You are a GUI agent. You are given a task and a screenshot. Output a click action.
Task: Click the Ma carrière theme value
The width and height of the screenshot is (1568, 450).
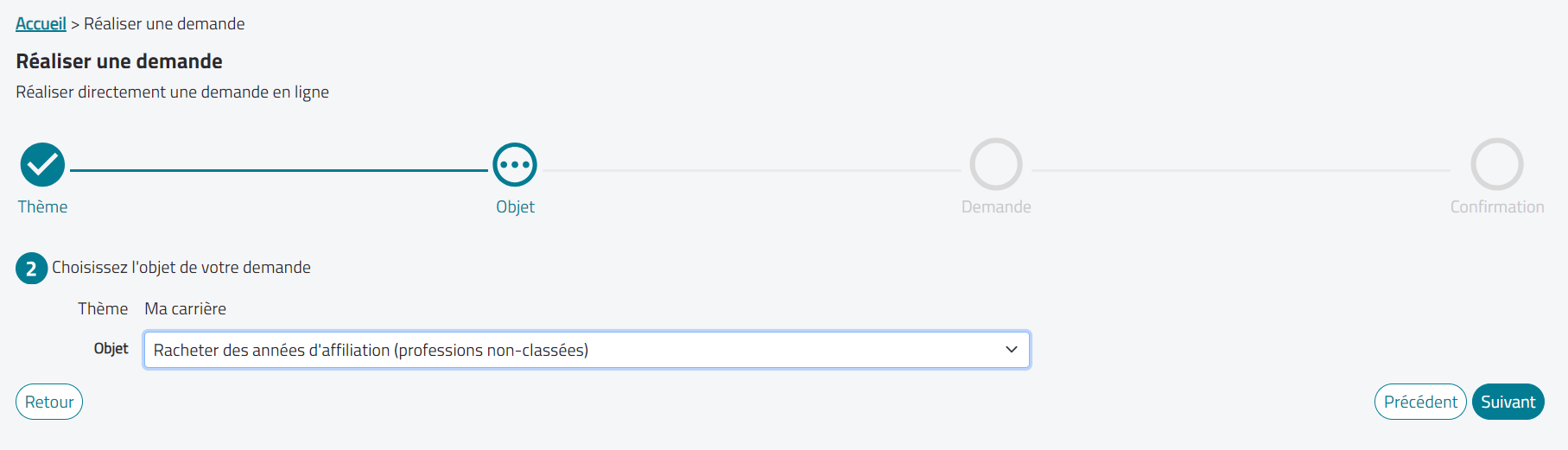click(185, 308)
